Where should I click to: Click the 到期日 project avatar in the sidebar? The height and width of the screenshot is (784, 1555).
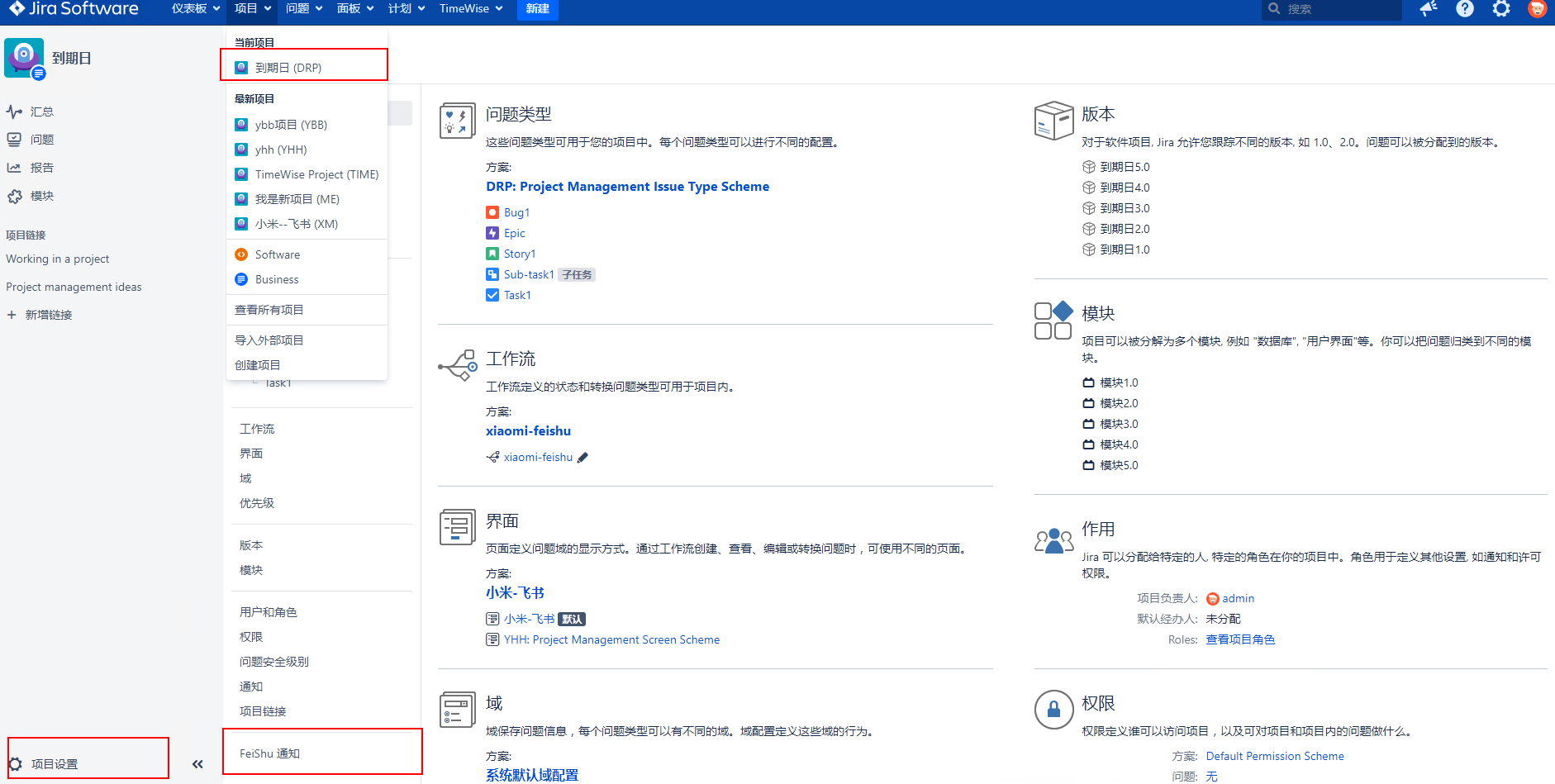pyautogui.click(x=24, y=58)
